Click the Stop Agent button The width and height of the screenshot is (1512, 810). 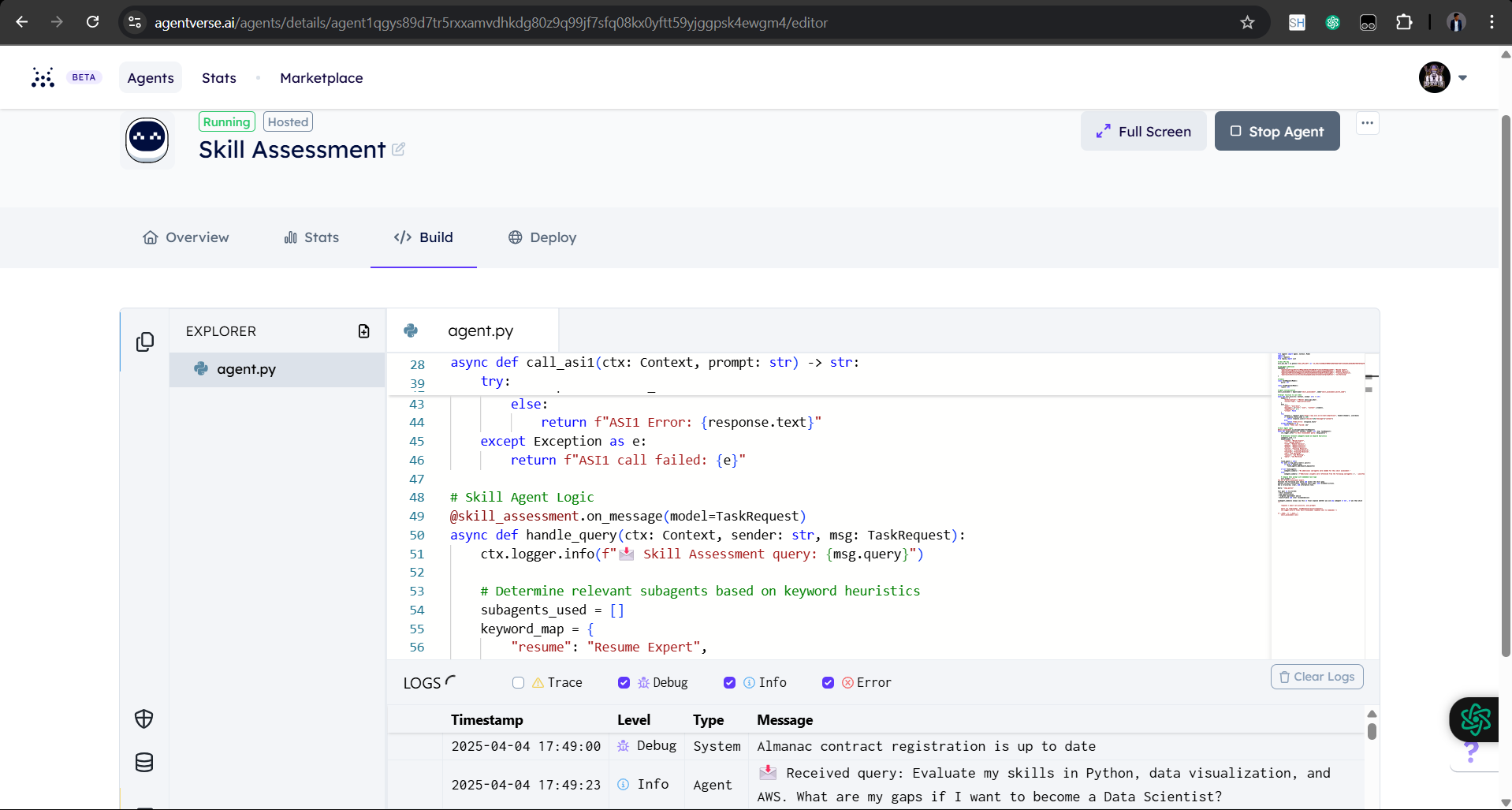tap(1277, 131)
